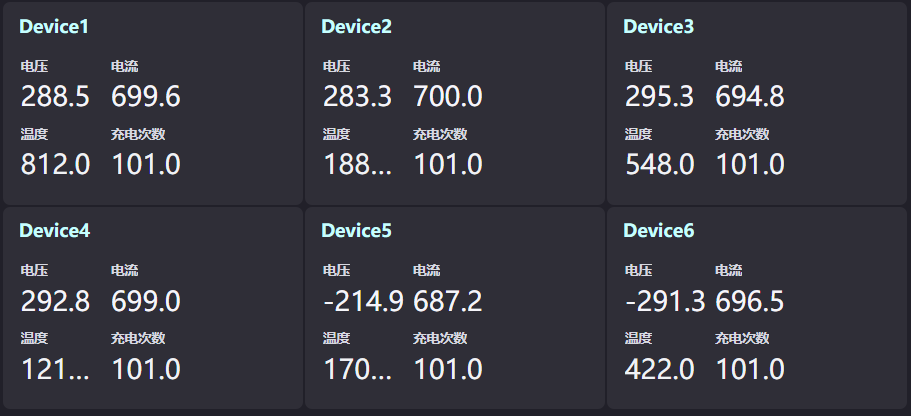Screen dimensions: 911x416
Task: Click Device2 voltage value 283.3
Action: (x=357, y=97)
